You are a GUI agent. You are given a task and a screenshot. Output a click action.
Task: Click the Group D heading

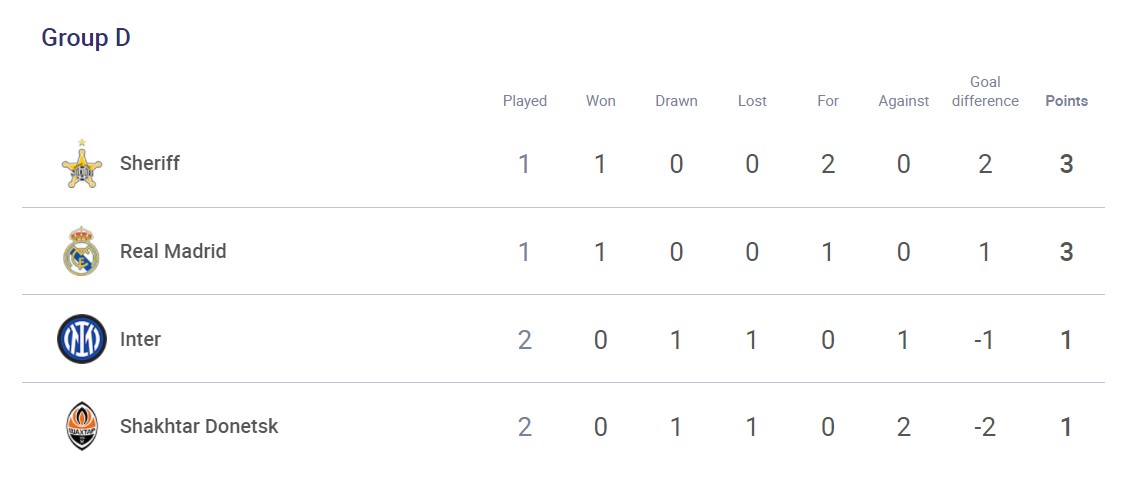point(86,38)
